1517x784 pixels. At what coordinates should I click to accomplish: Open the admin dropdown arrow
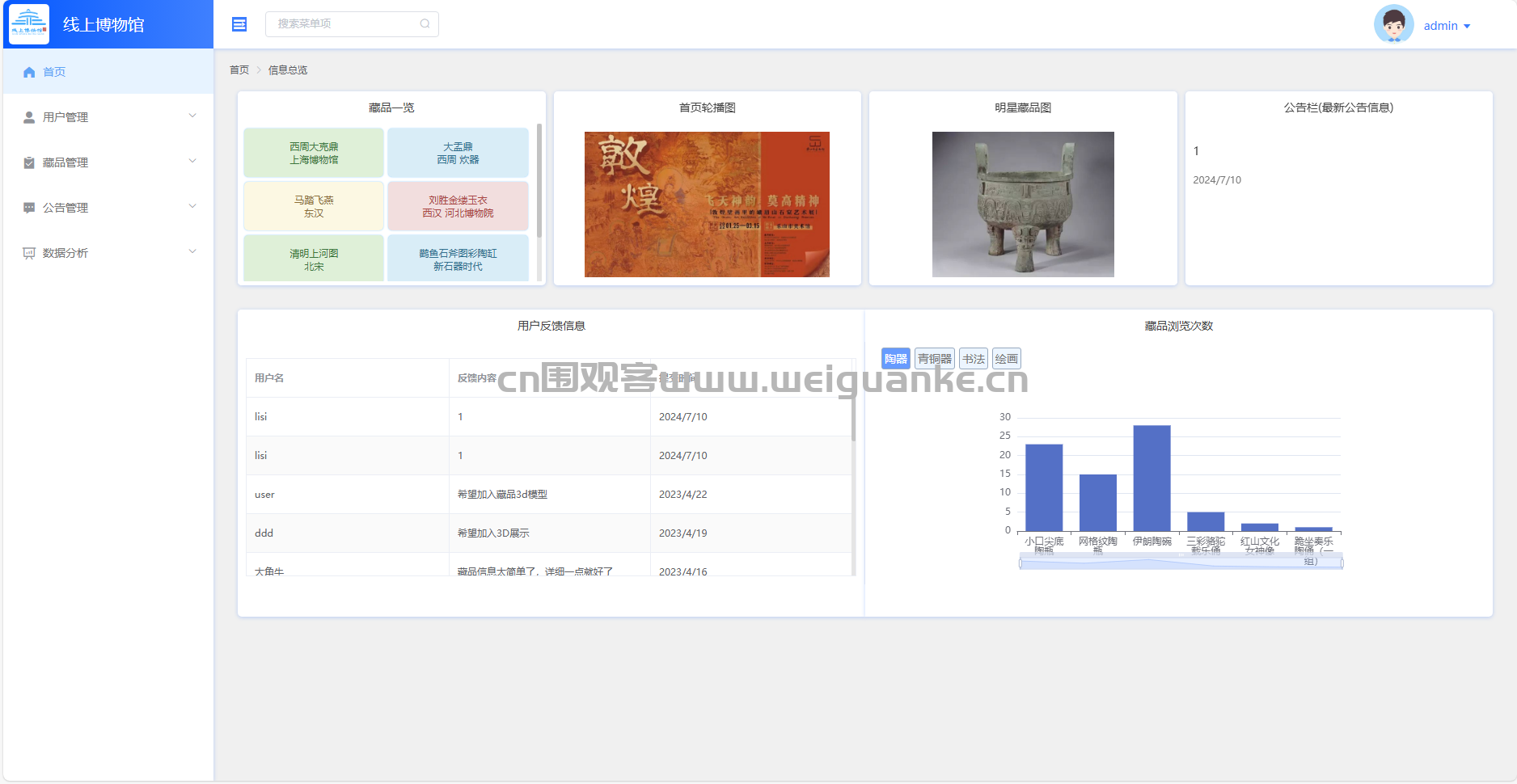coord(1467,26)
